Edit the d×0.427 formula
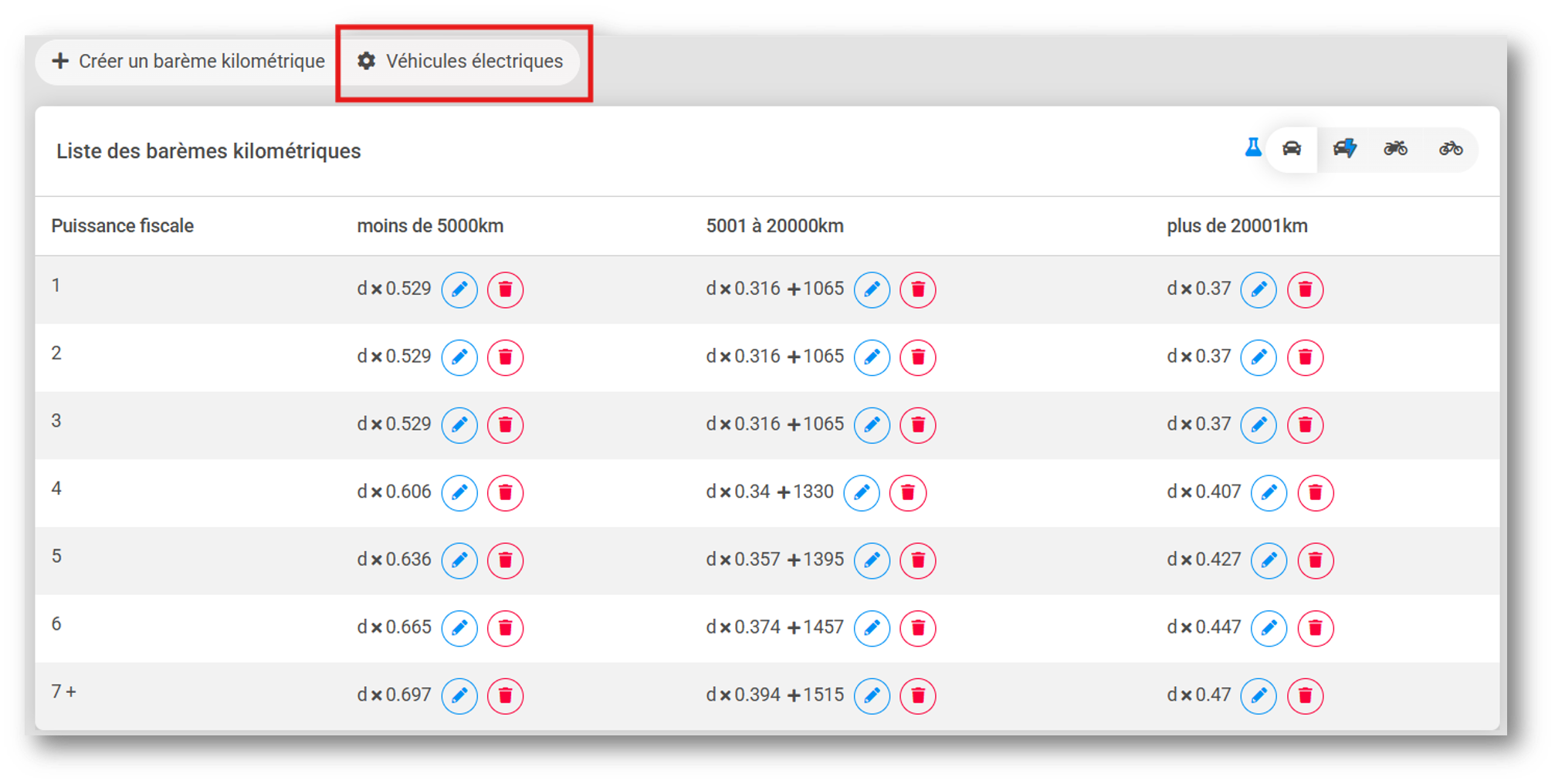Screen dimensions: 1555x784 (1269, 560)
